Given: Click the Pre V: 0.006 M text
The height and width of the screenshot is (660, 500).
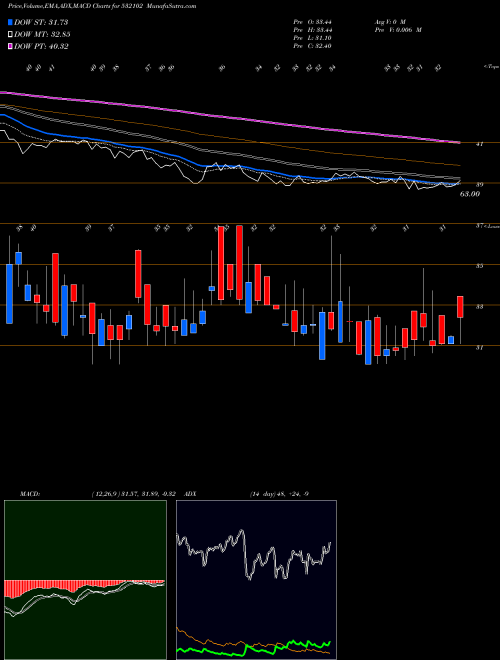Looking at the screenshot, I should [397, 30].
